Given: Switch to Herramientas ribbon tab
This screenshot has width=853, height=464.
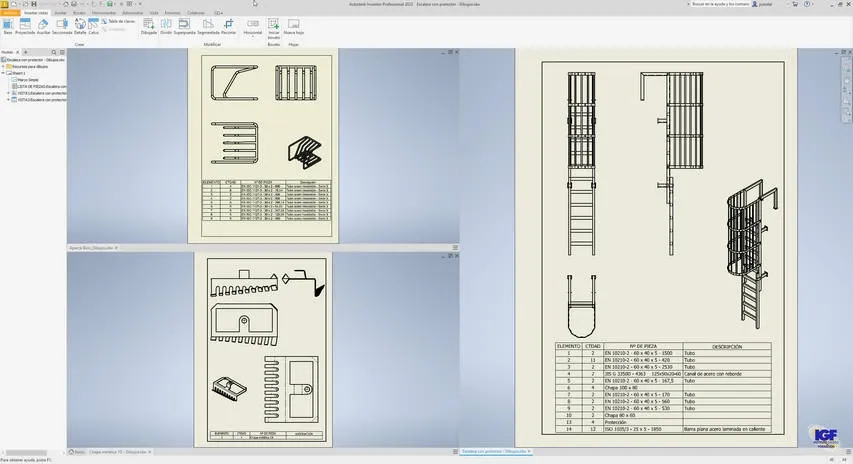Looking at the screenshot, I should (x=104, y=13).
